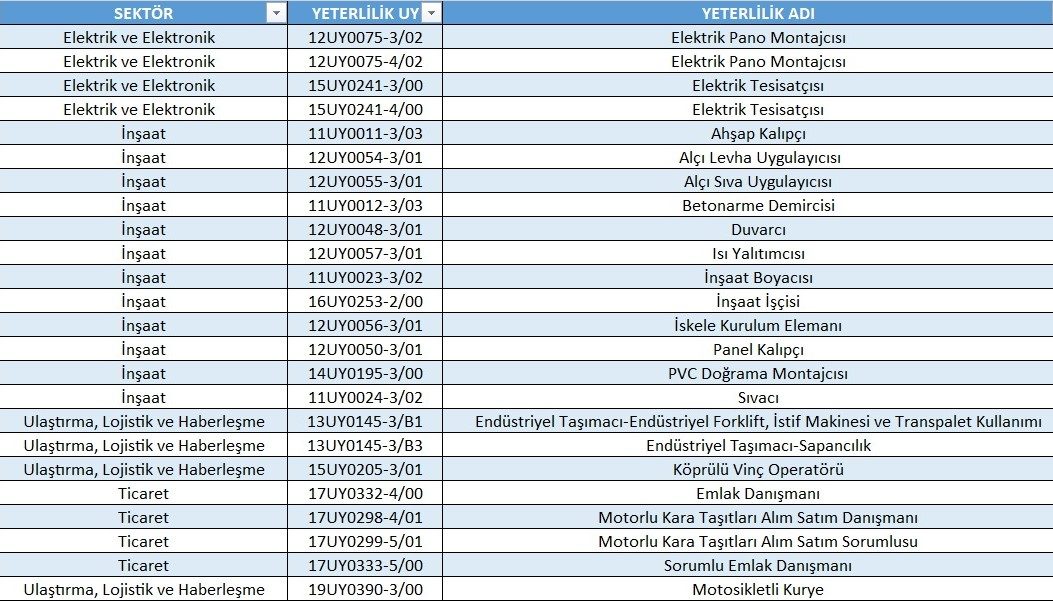Click the Endüstriyel Taşımacı-Sapancılık cell
1053x601 pixels.
pos(757,446)
